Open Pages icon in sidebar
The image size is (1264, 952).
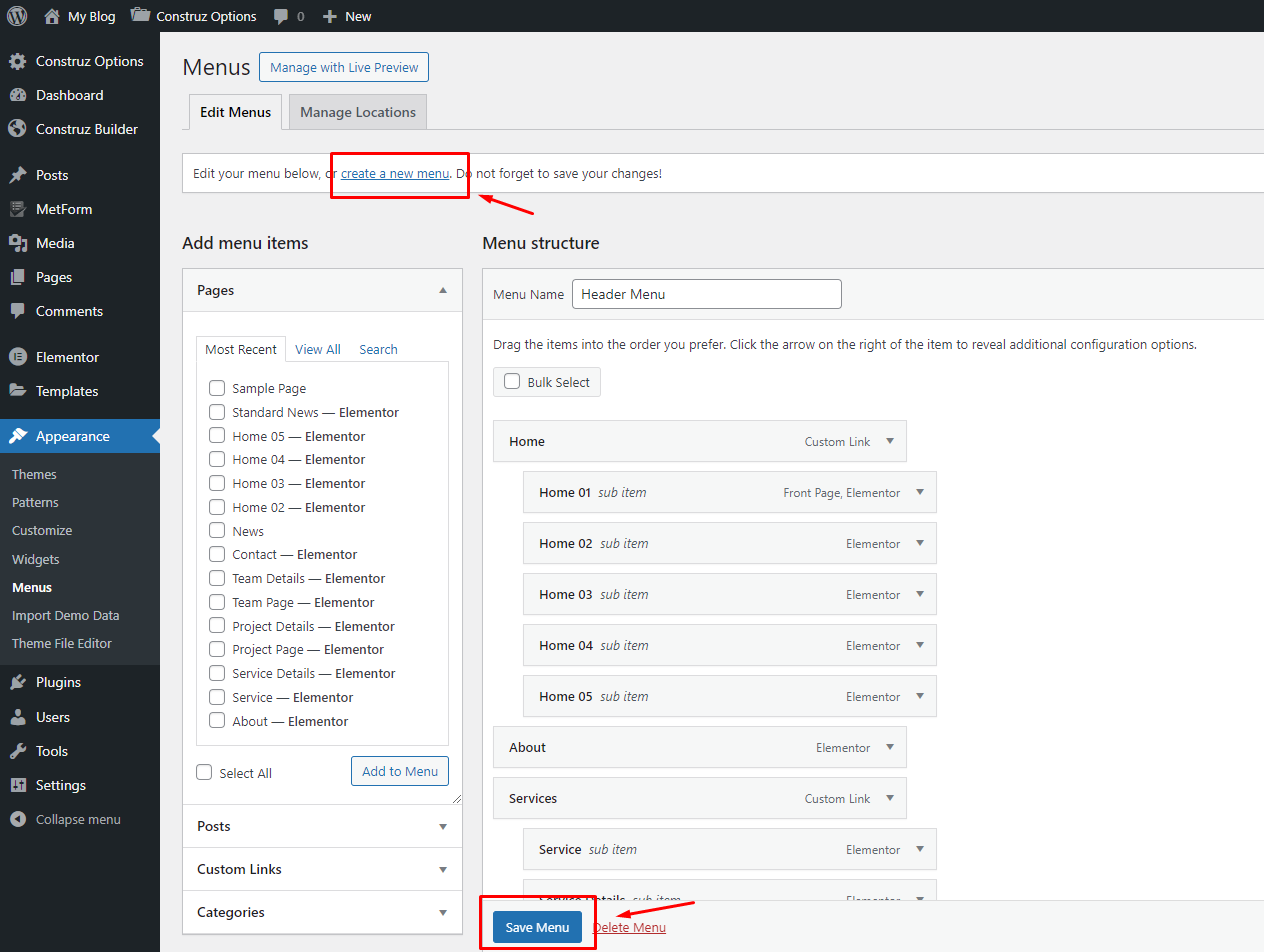click(17, 277)
